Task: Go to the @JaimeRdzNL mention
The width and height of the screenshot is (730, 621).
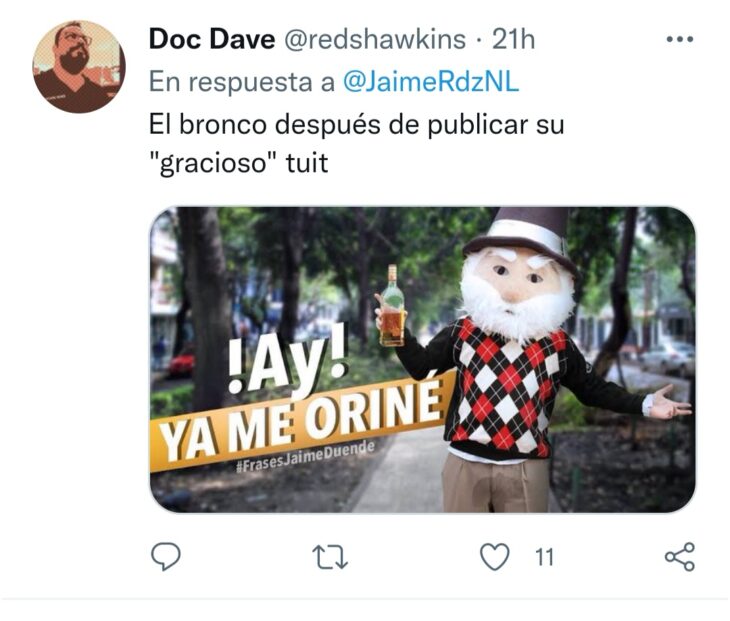Action: tap(431, 82)
